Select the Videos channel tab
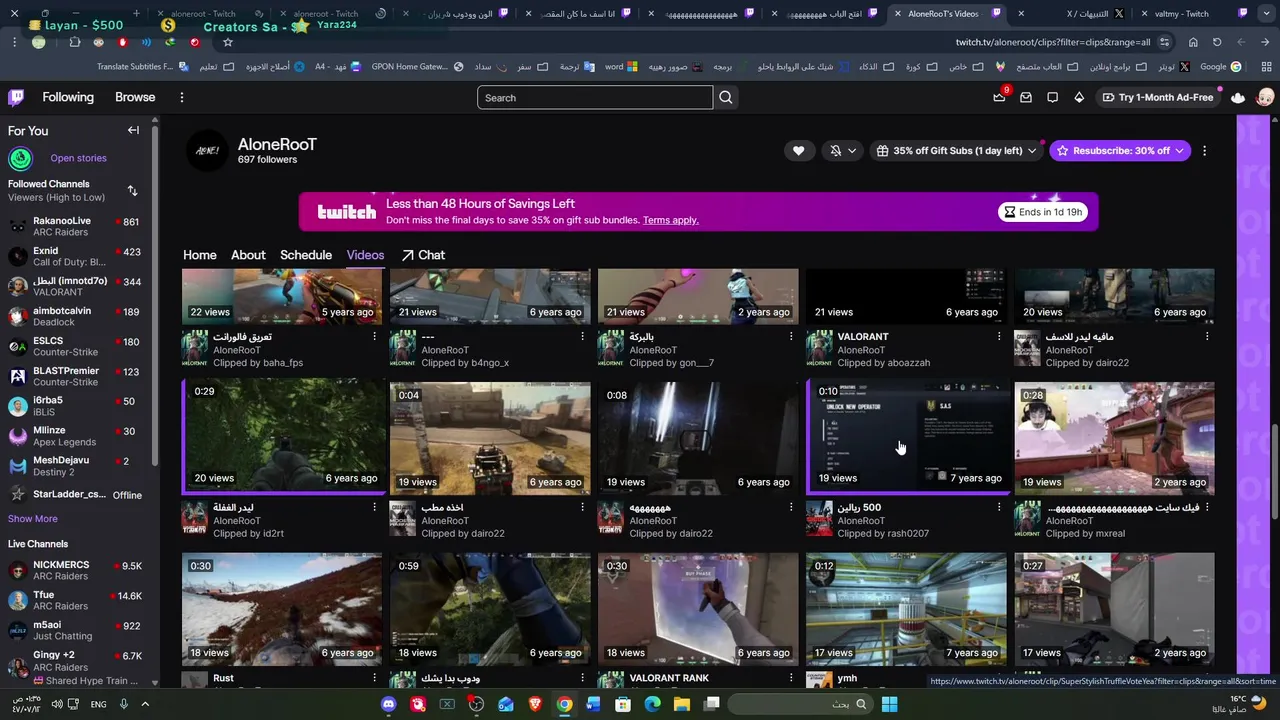 [x=365, y=255]
